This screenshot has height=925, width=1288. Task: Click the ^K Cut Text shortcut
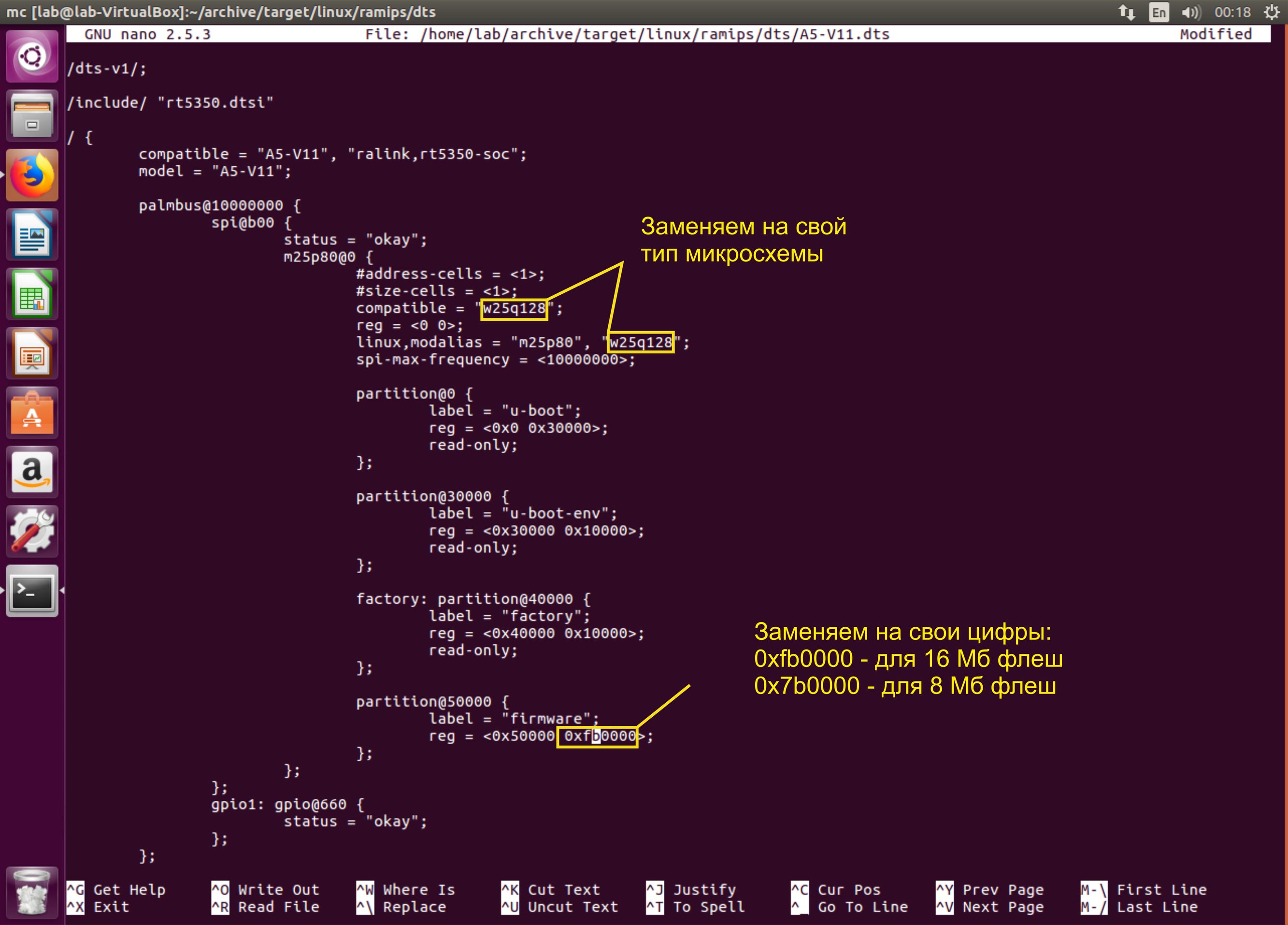pos(550,889)
